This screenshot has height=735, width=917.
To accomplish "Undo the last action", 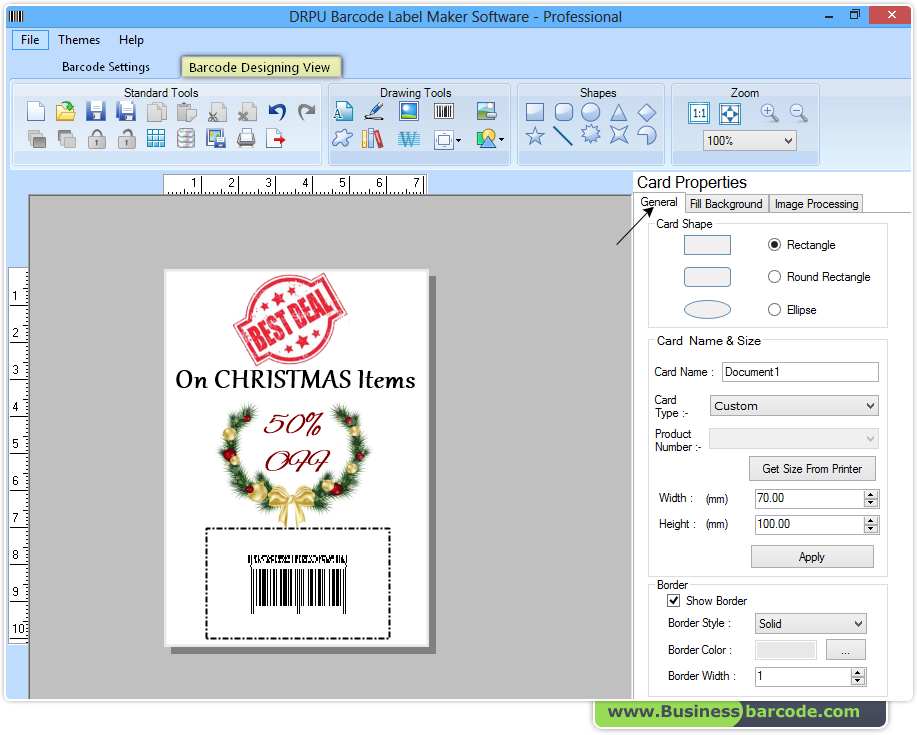I will [277, 111].
